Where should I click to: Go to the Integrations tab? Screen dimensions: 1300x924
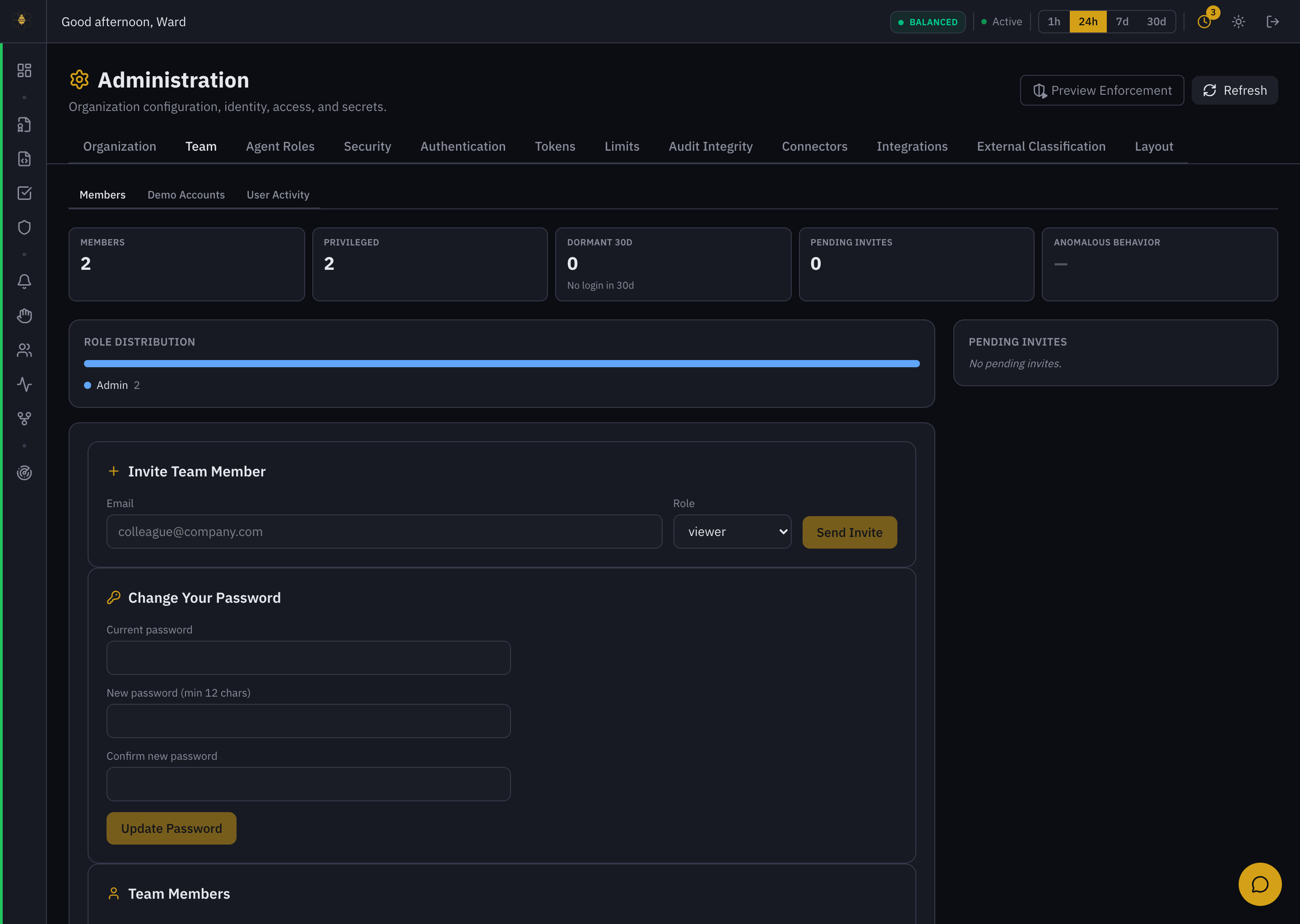pos(912,146)
